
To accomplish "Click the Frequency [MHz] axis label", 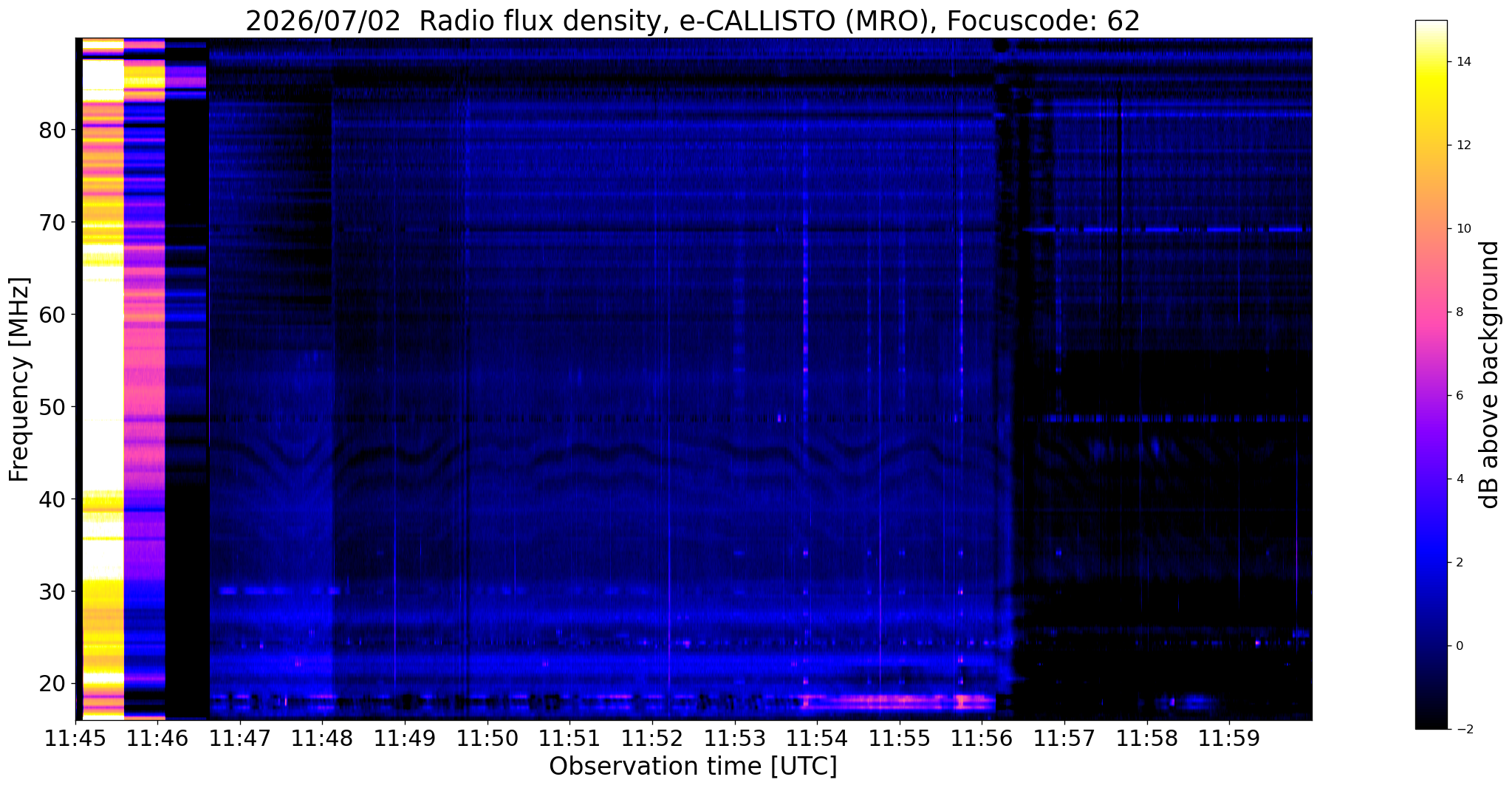I will pos(20,379).
